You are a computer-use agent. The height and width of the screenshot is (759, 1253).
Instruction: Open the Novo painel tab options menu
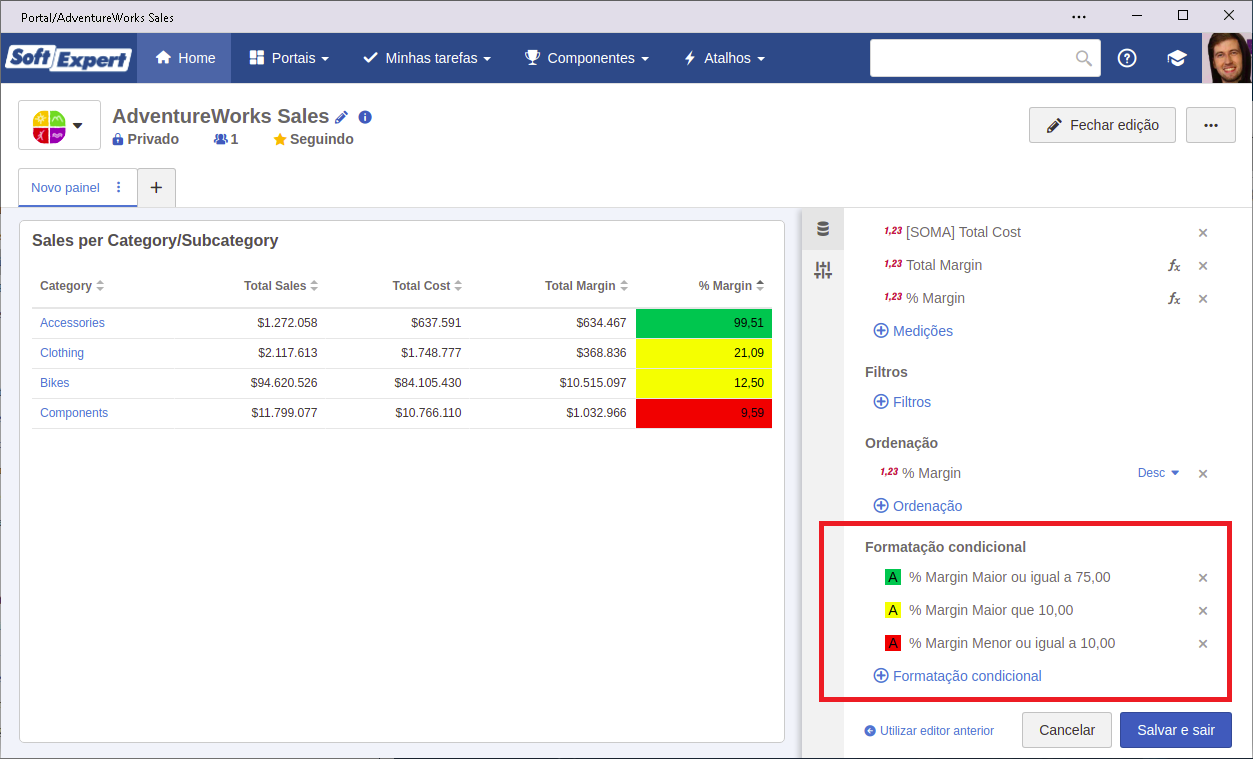pyautogui.click(x=119, y=187)
